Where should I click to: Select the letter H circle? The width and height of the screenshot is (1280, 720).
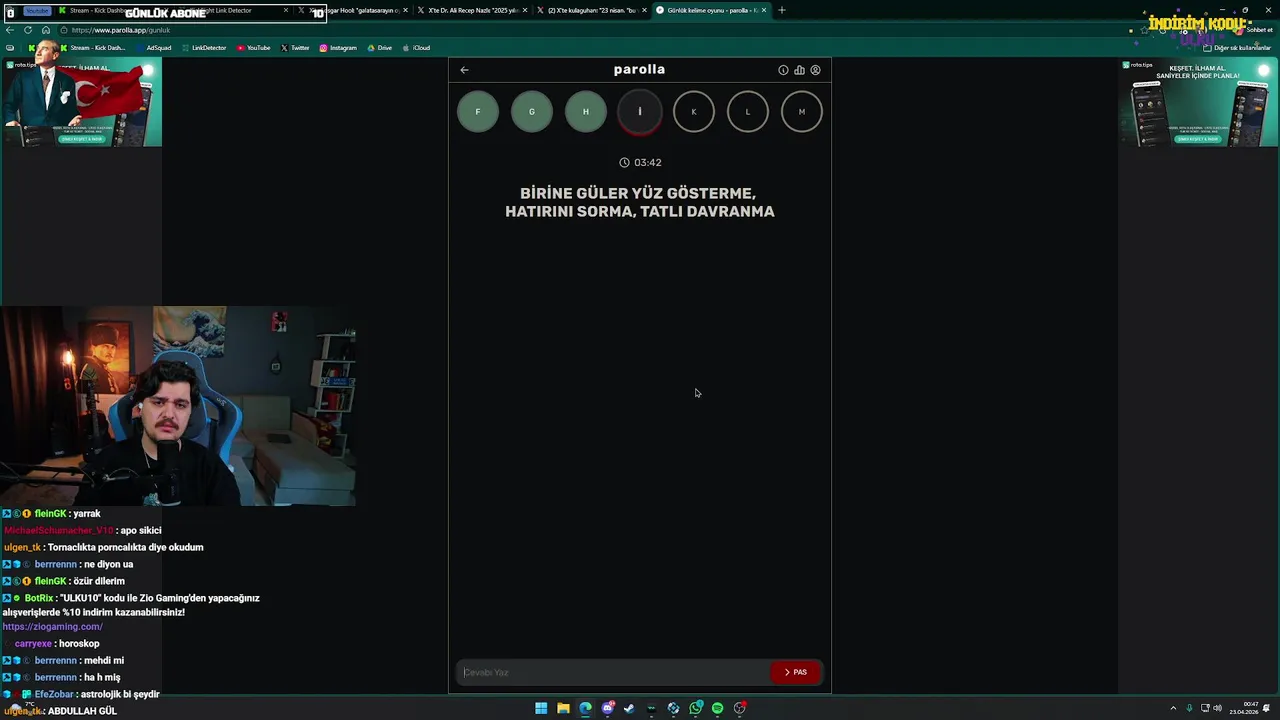click(x=586, y=111)
